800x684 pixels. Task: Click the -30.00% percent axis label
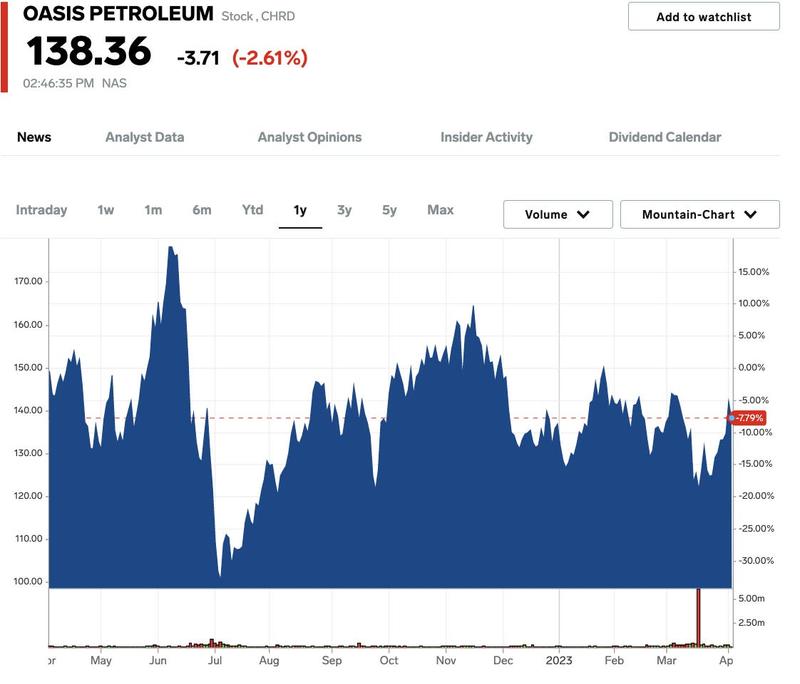pyautogui.click(x=756, y=561)
